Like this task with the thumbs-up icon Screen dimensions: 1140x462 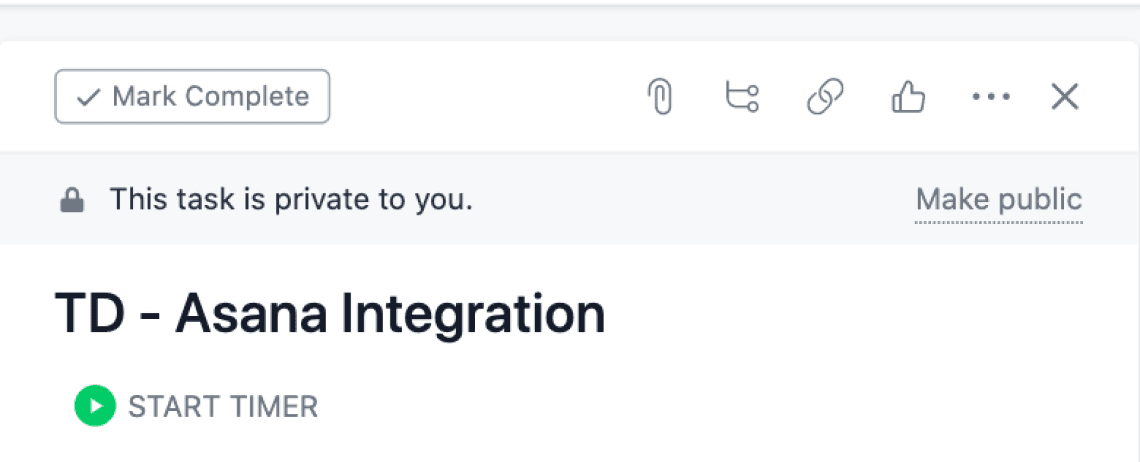coord(907,97)
